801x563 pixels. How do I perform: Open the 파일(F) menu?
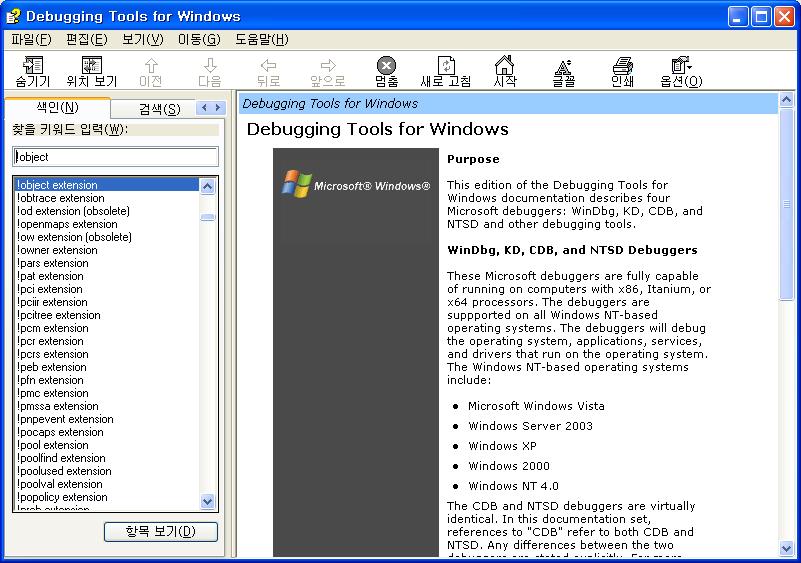pyautogui.click(x=31, y=39)
